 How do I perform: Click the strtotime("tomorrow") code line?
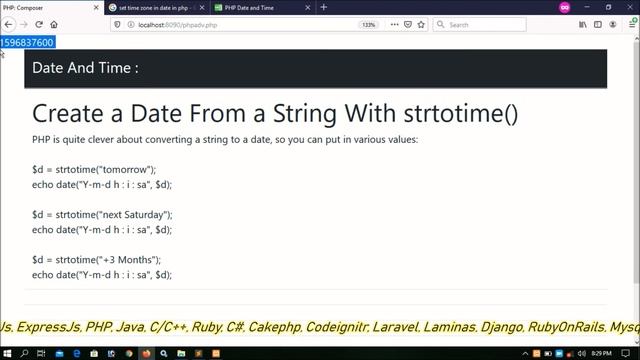coord(94,169)
